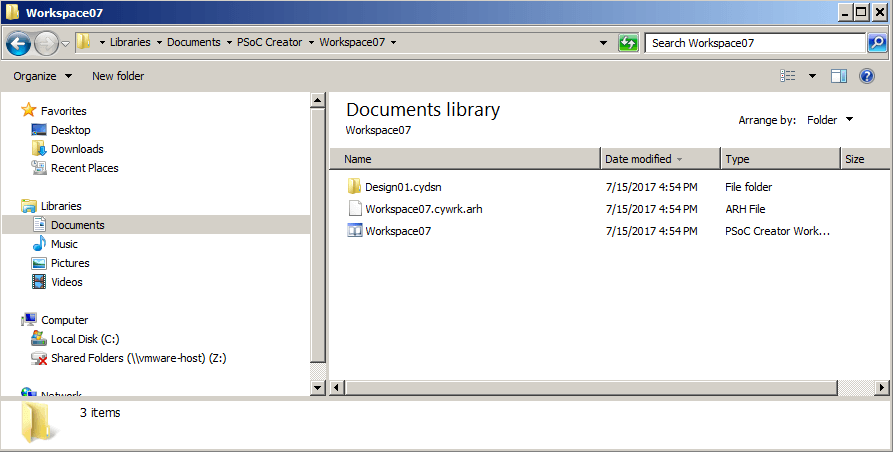Click the sidebar scroll down arrow
Screen dimensions: 893x452
tap(318, 388)
